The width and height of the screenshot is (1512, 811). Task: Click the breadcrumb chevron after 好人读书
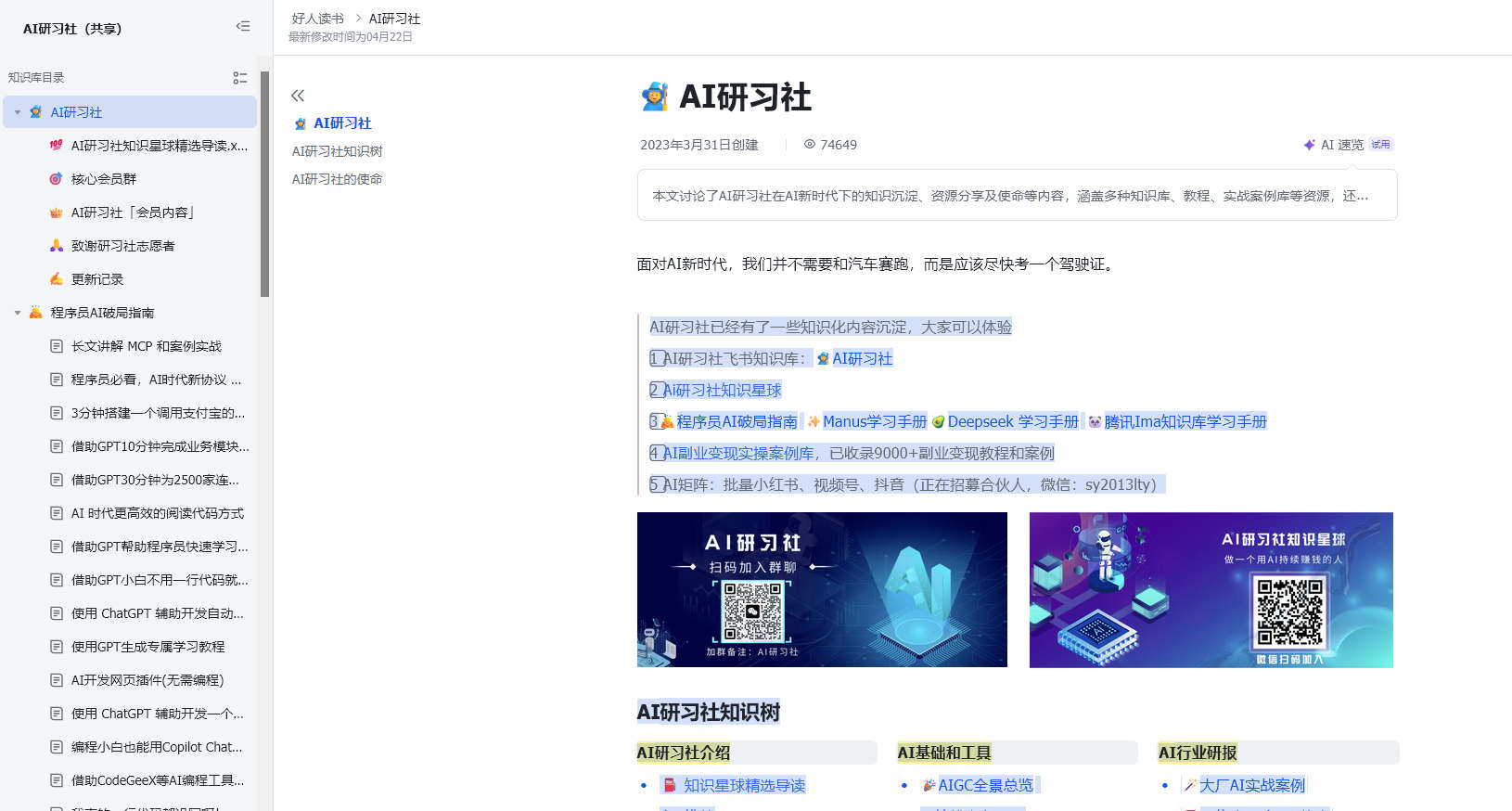click(x=357, y=19)
